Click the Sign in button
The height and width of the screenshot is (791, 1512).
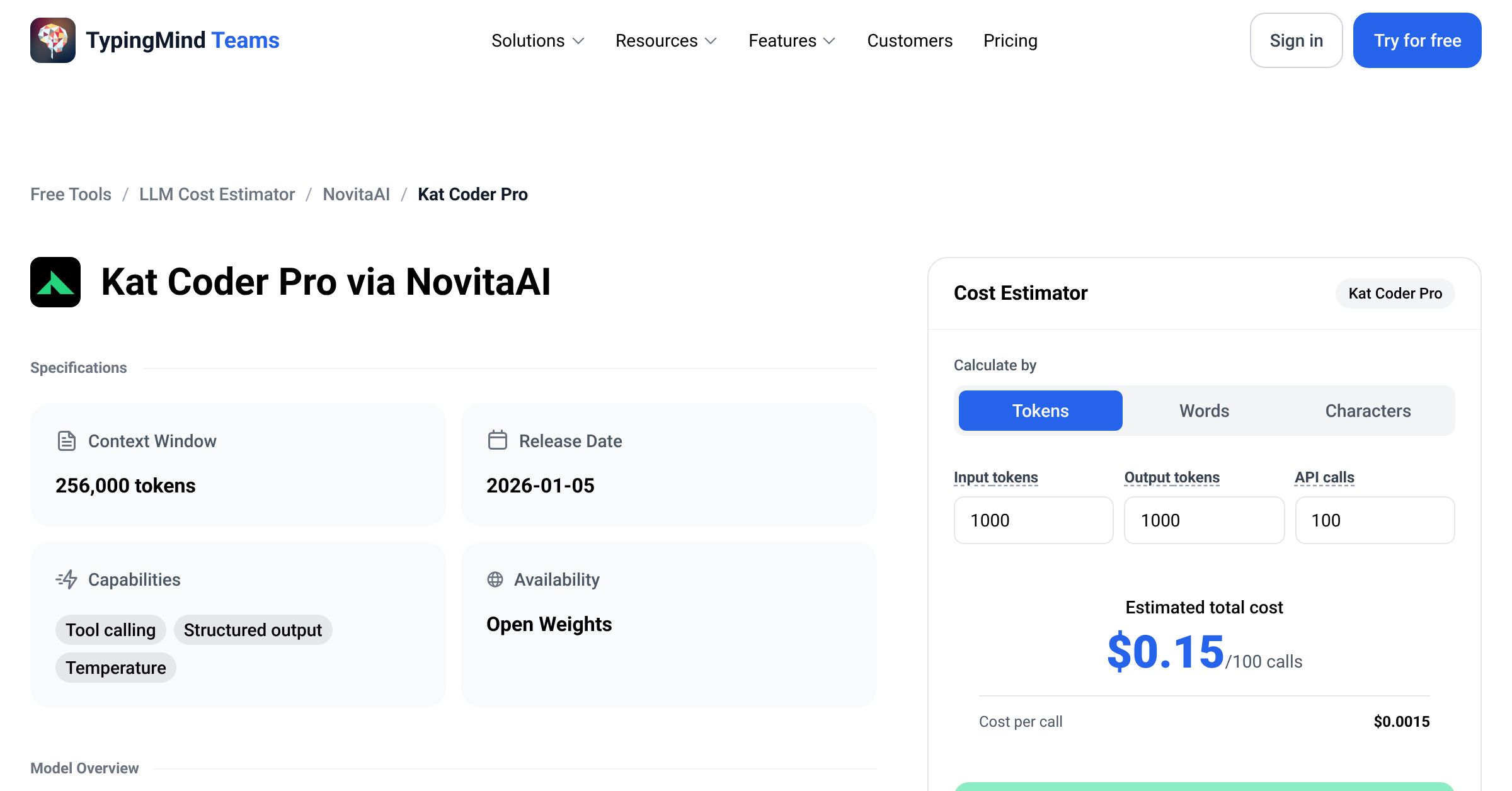click(1297, 40)
